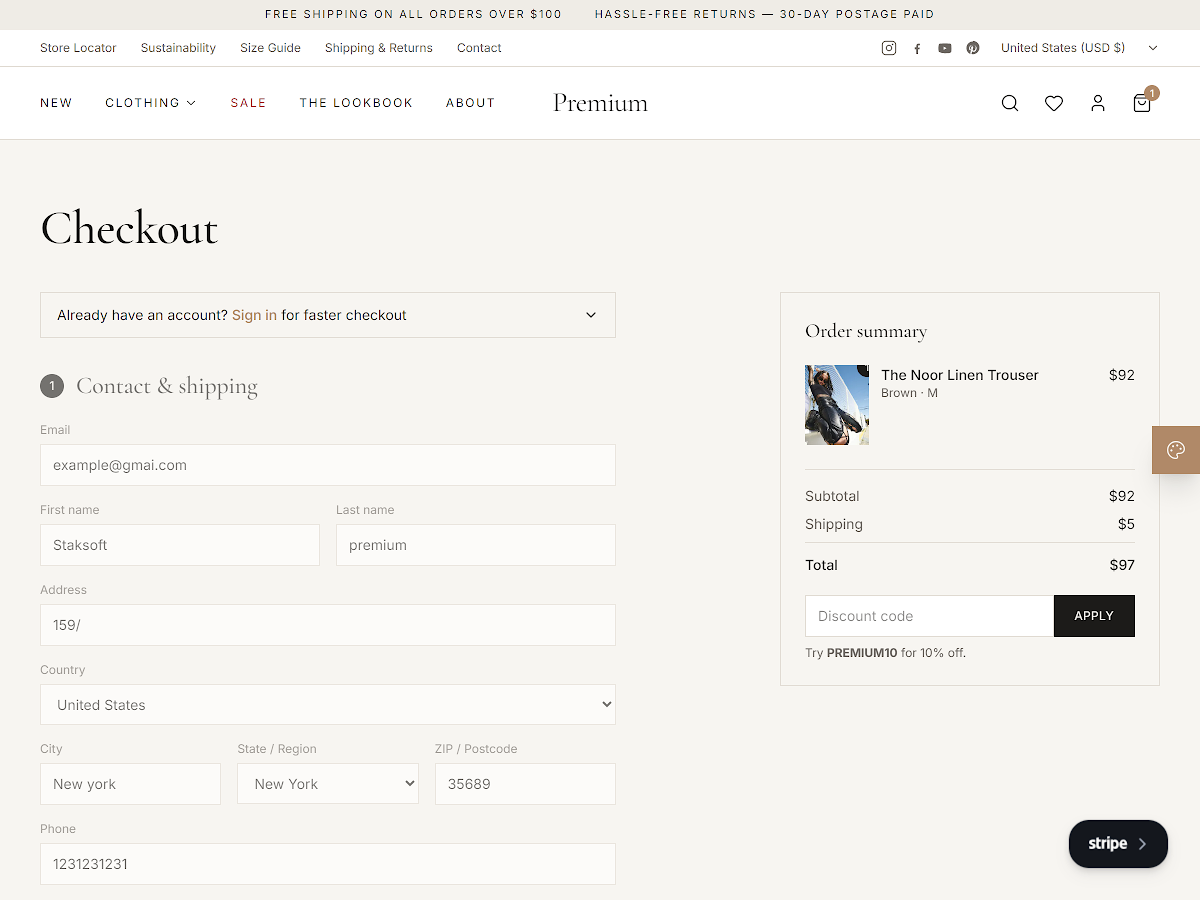Focus the Discount code field

pyautogui.click(x=929, y=616)
